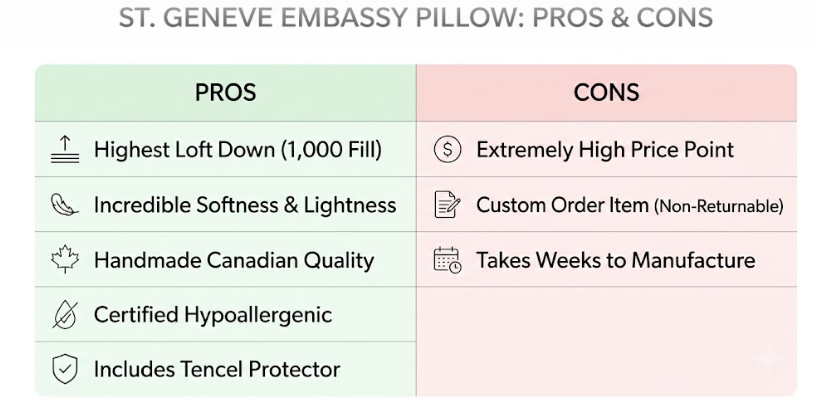816x412 pixels.
Task: Click Incredible Softness & Lightness text
Action: (245, 205)
